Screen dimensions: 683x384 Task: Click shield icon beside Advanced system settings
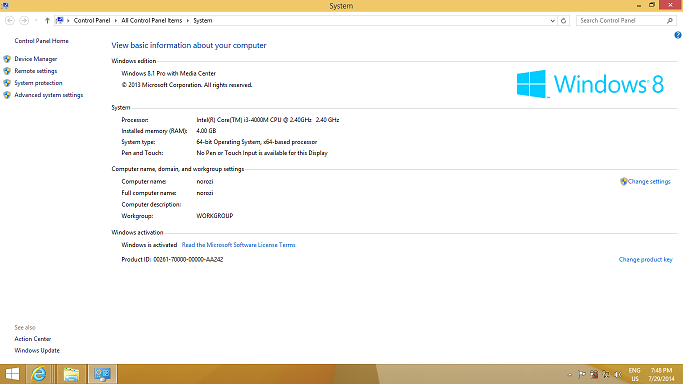point(7,95)
